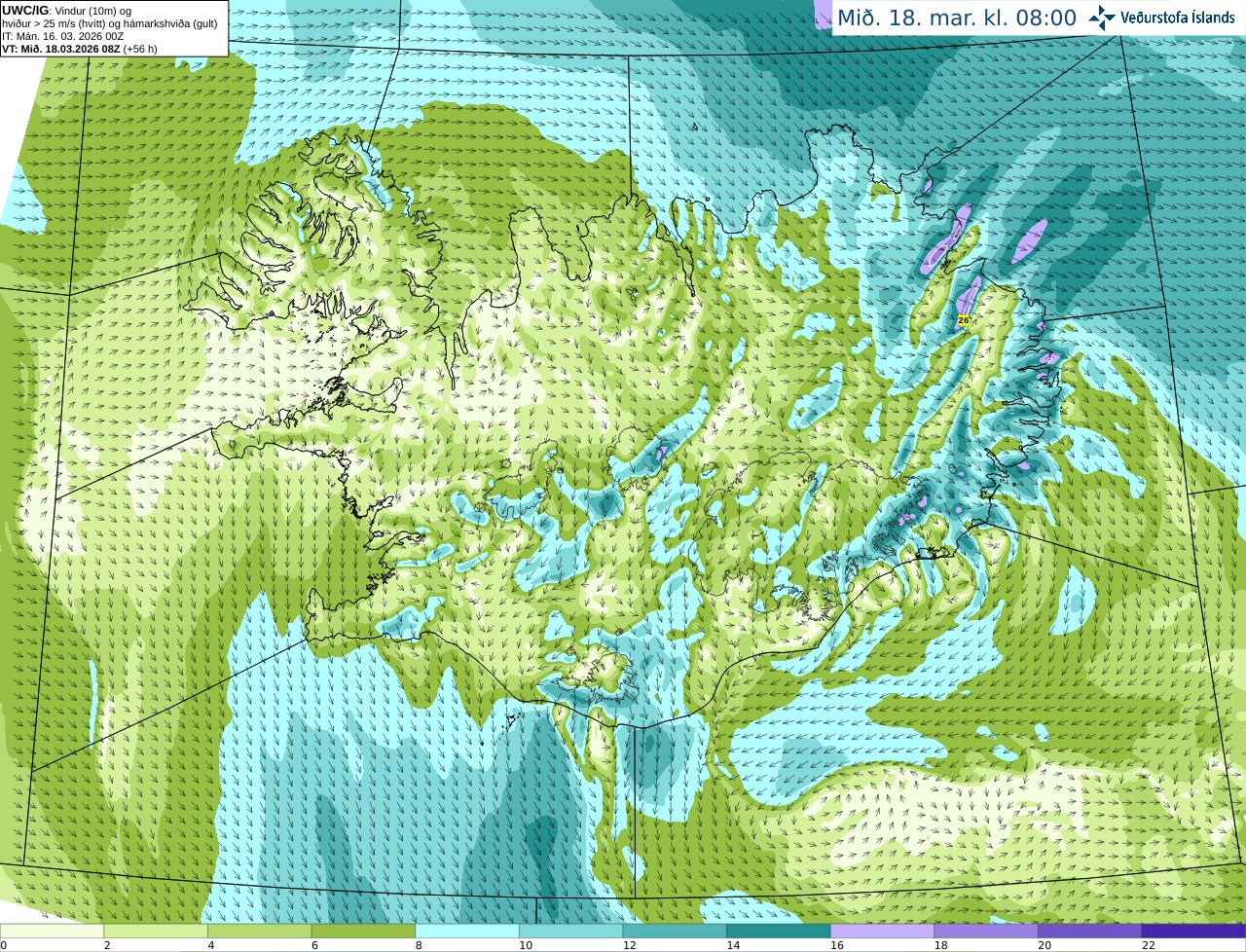Click the legend scale label 4
This screenshot has width=1246, height=952.
[x=211, y=945]
